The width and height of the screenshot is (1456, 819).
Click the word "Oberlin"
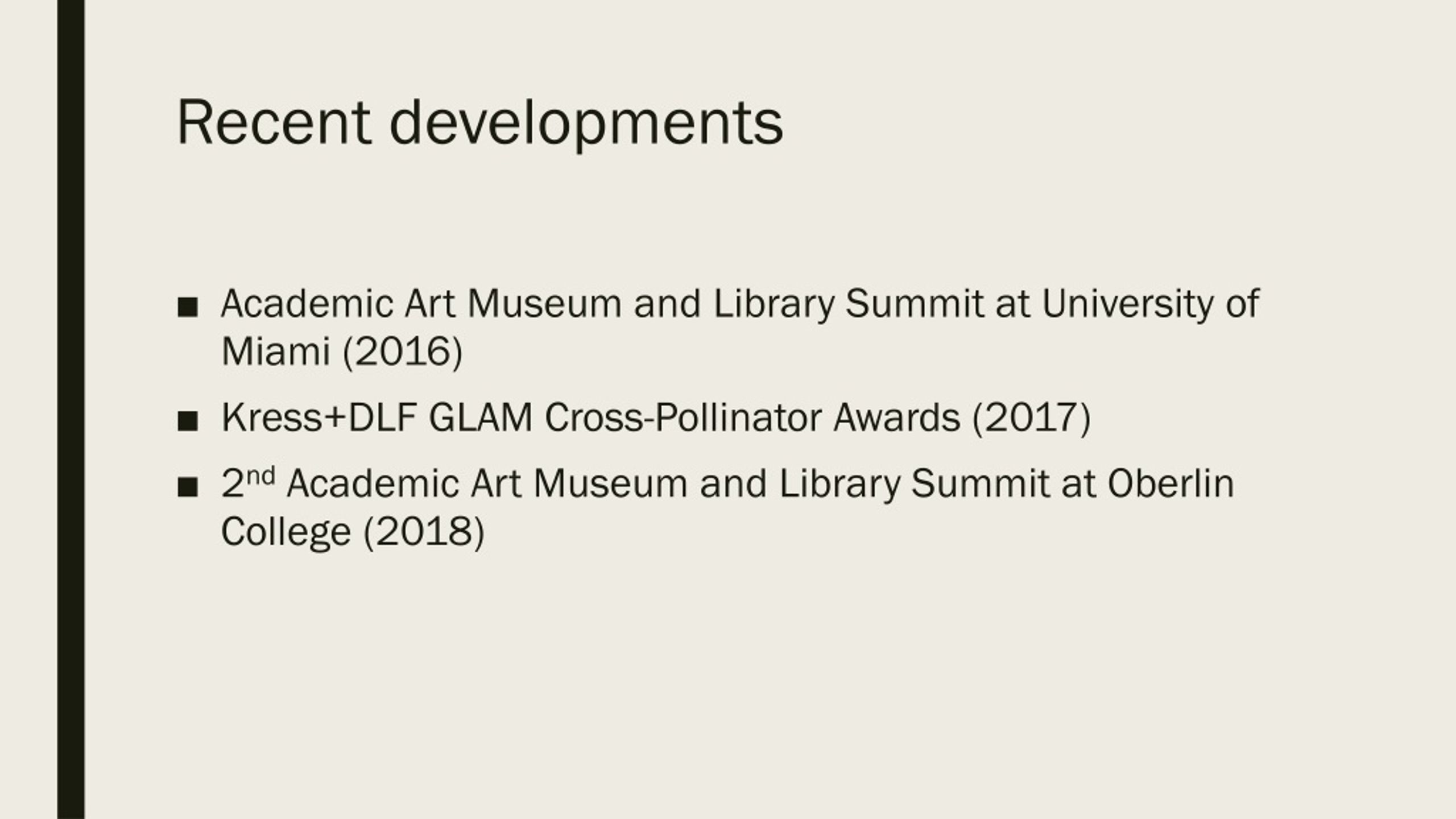(1171, 483)
